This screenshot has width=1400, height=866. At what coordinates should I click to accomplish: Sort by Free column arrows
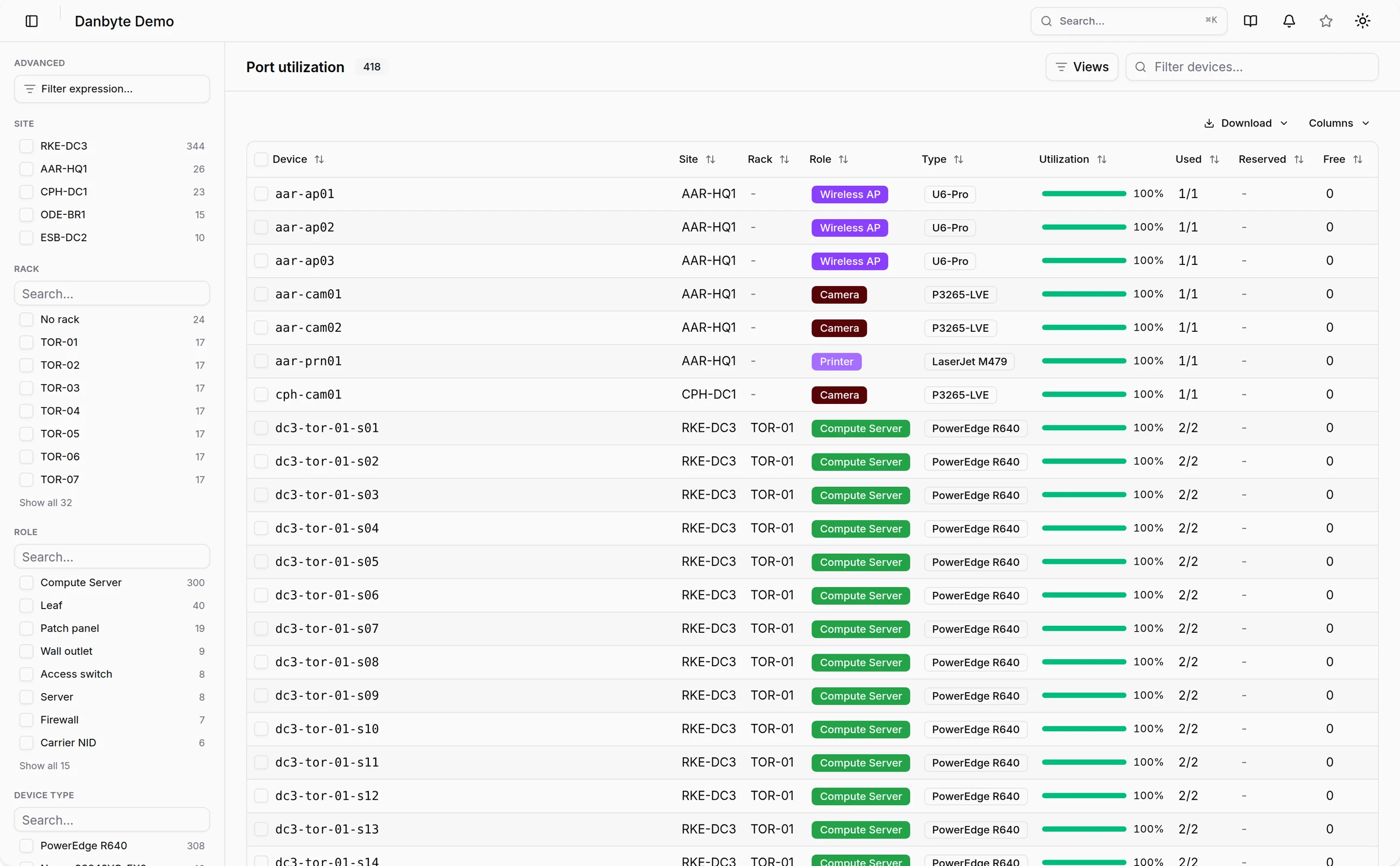point(1357,159)
